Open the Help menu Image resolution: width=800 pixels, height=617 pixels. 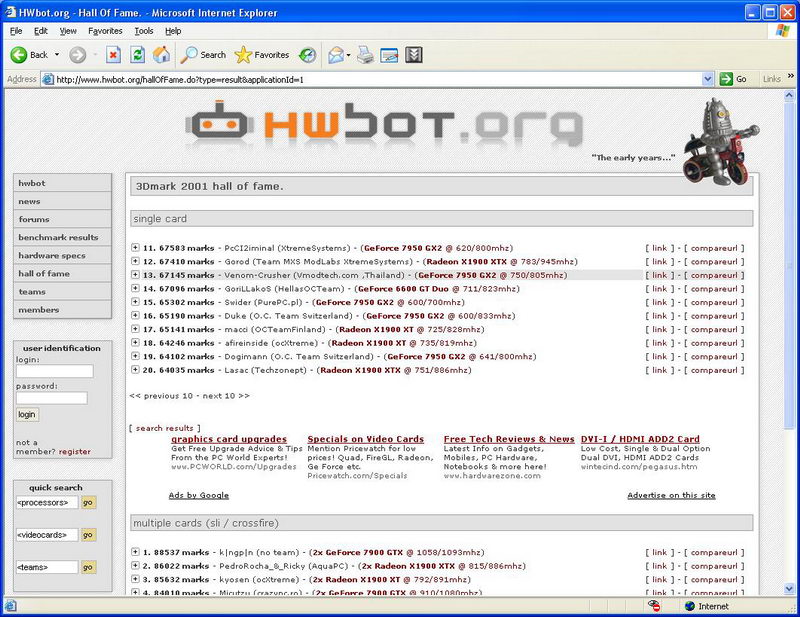pos(173,31)
